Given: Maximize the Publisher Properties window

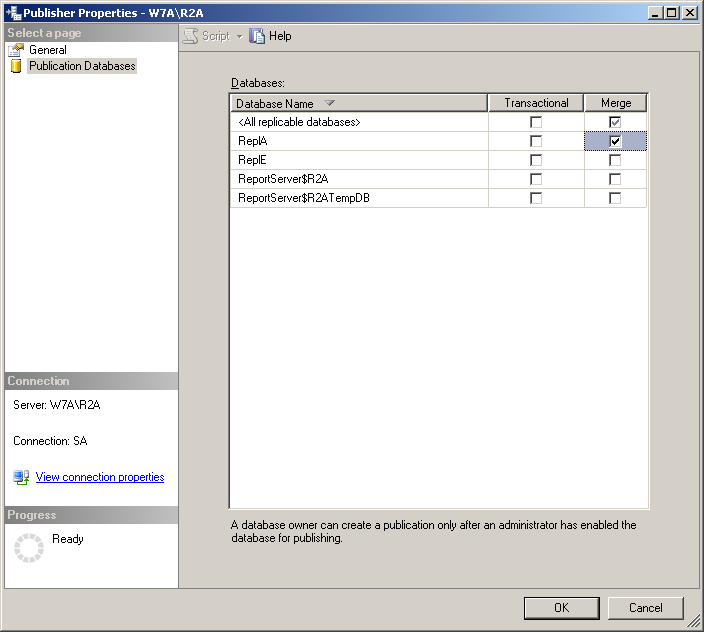Looking at the screenshot, I should (672, 13).
